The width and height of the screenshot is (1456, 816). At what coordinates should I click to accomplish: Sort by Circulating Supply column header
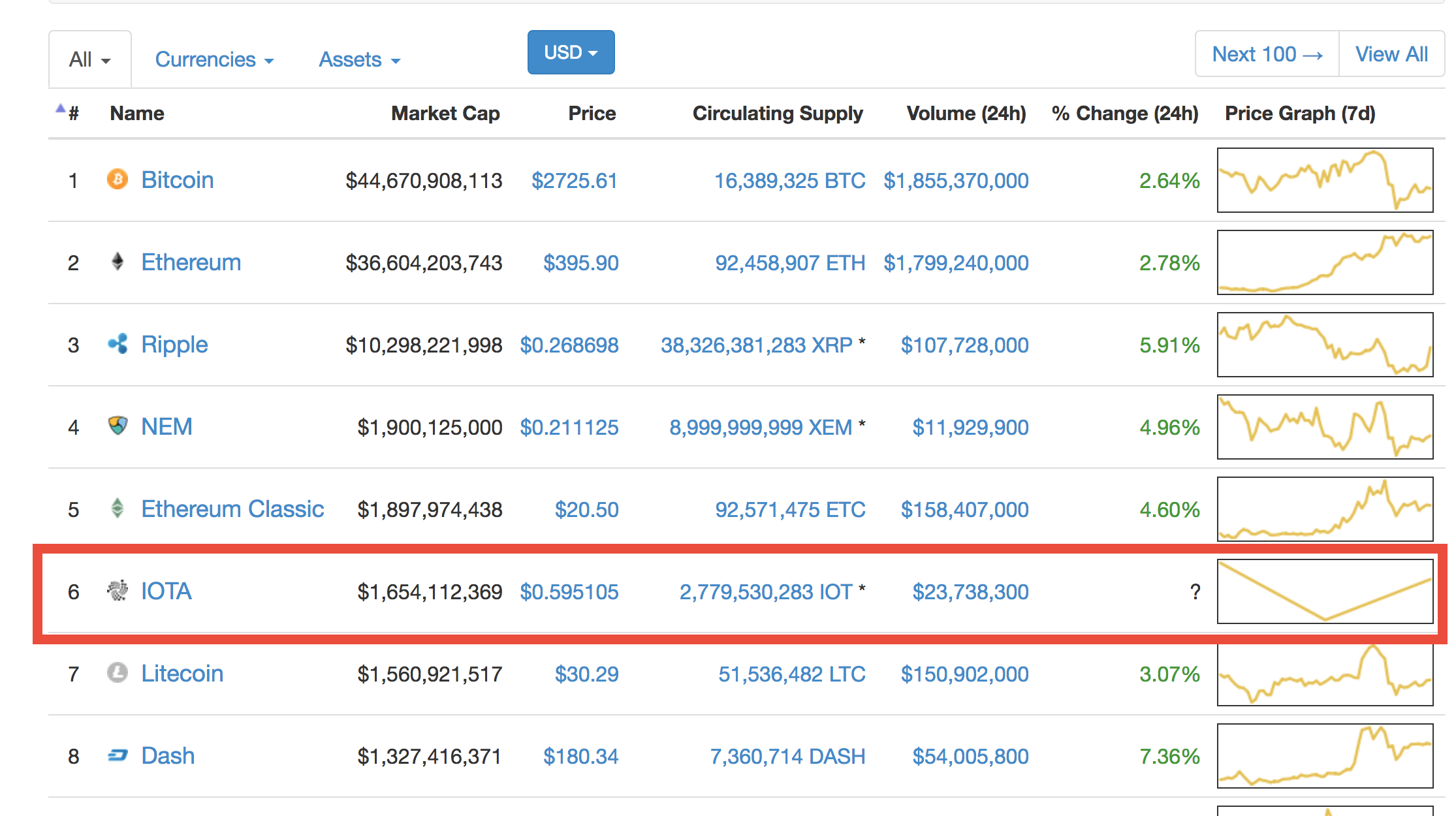(x=778, y=114)
